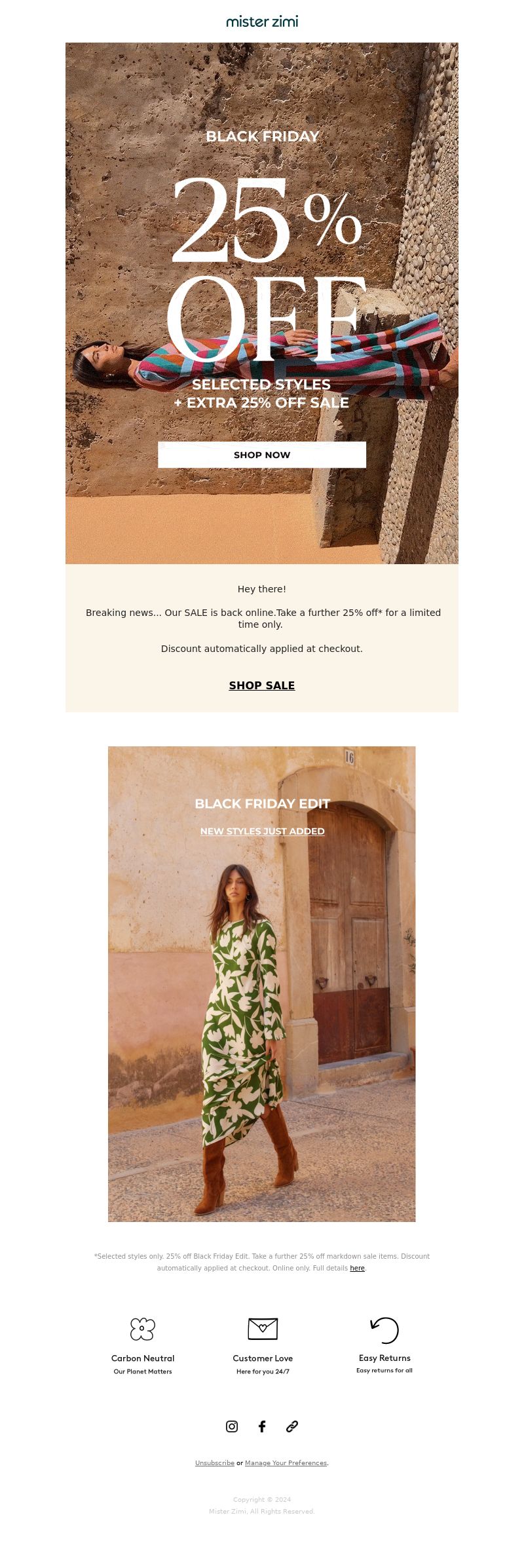
Task: Click the Customer Love label text
Action: 263,1358
